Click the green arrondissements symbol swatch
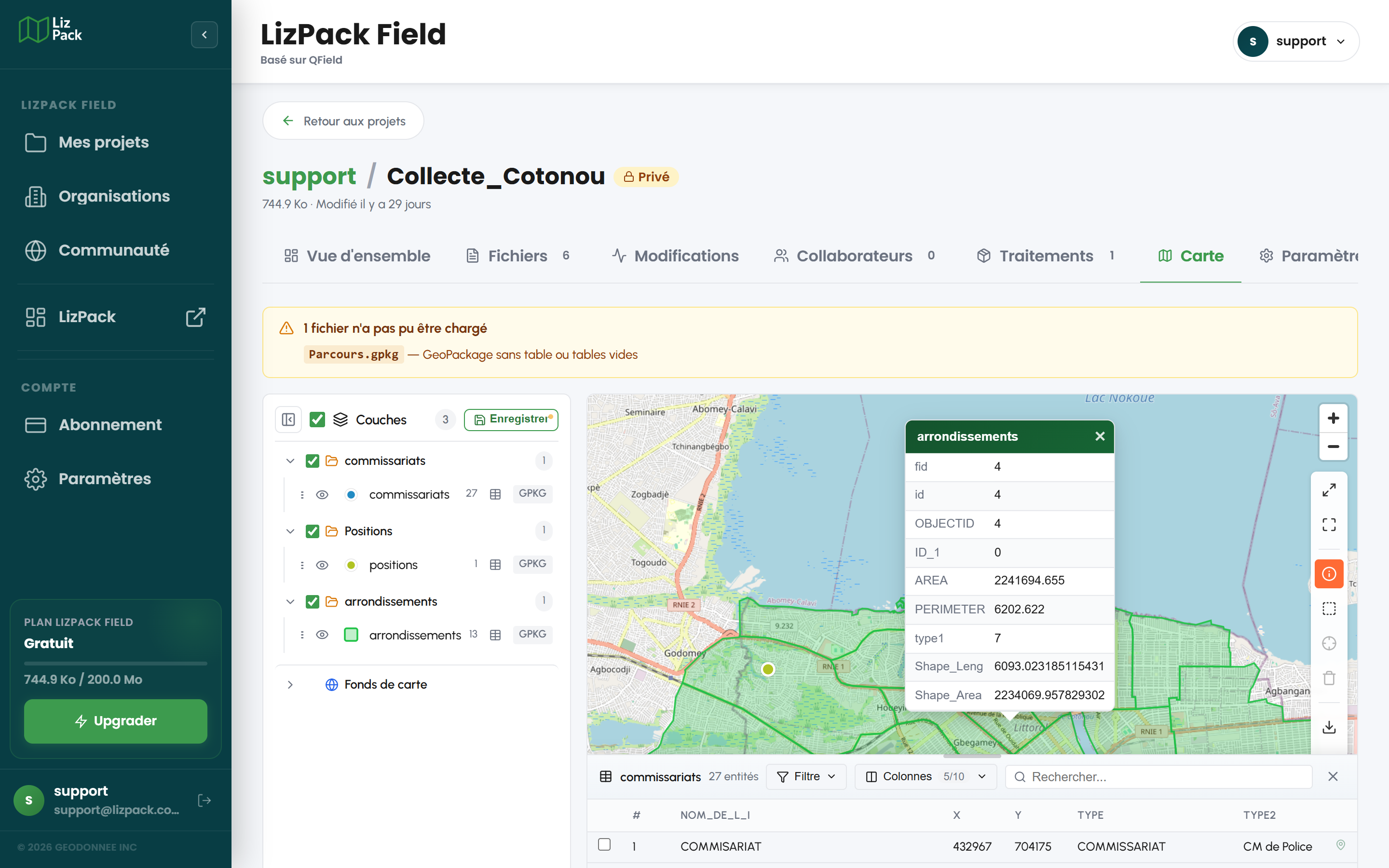 coord(351,635)
